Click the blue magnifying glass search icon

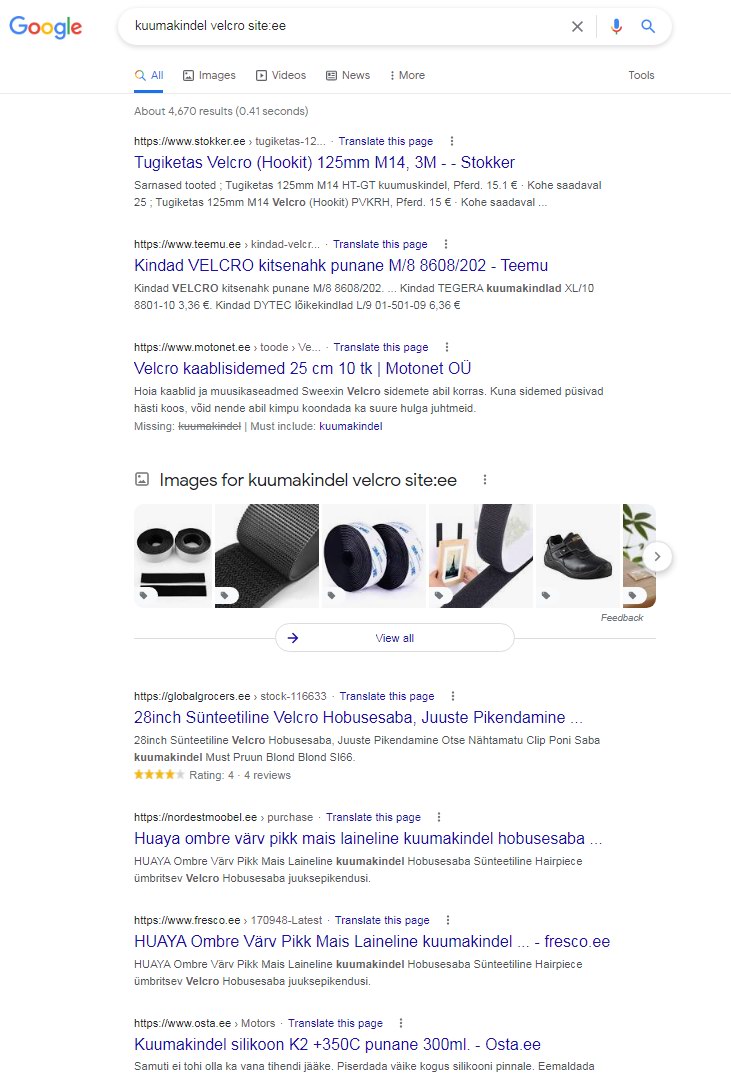pos(647,26)
